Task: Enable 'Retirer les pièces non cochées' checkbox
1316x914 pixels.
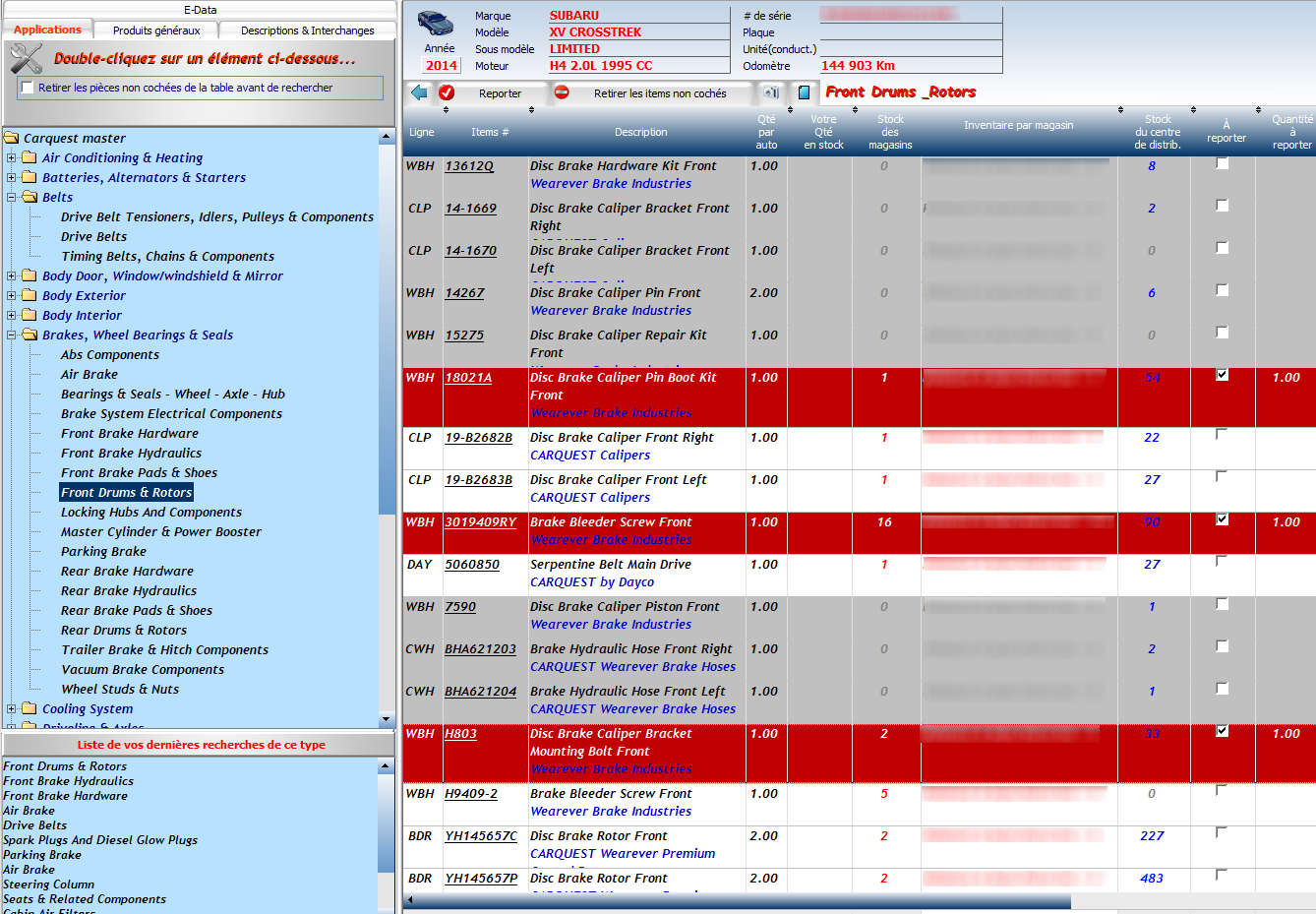Action: pos(28,88)
